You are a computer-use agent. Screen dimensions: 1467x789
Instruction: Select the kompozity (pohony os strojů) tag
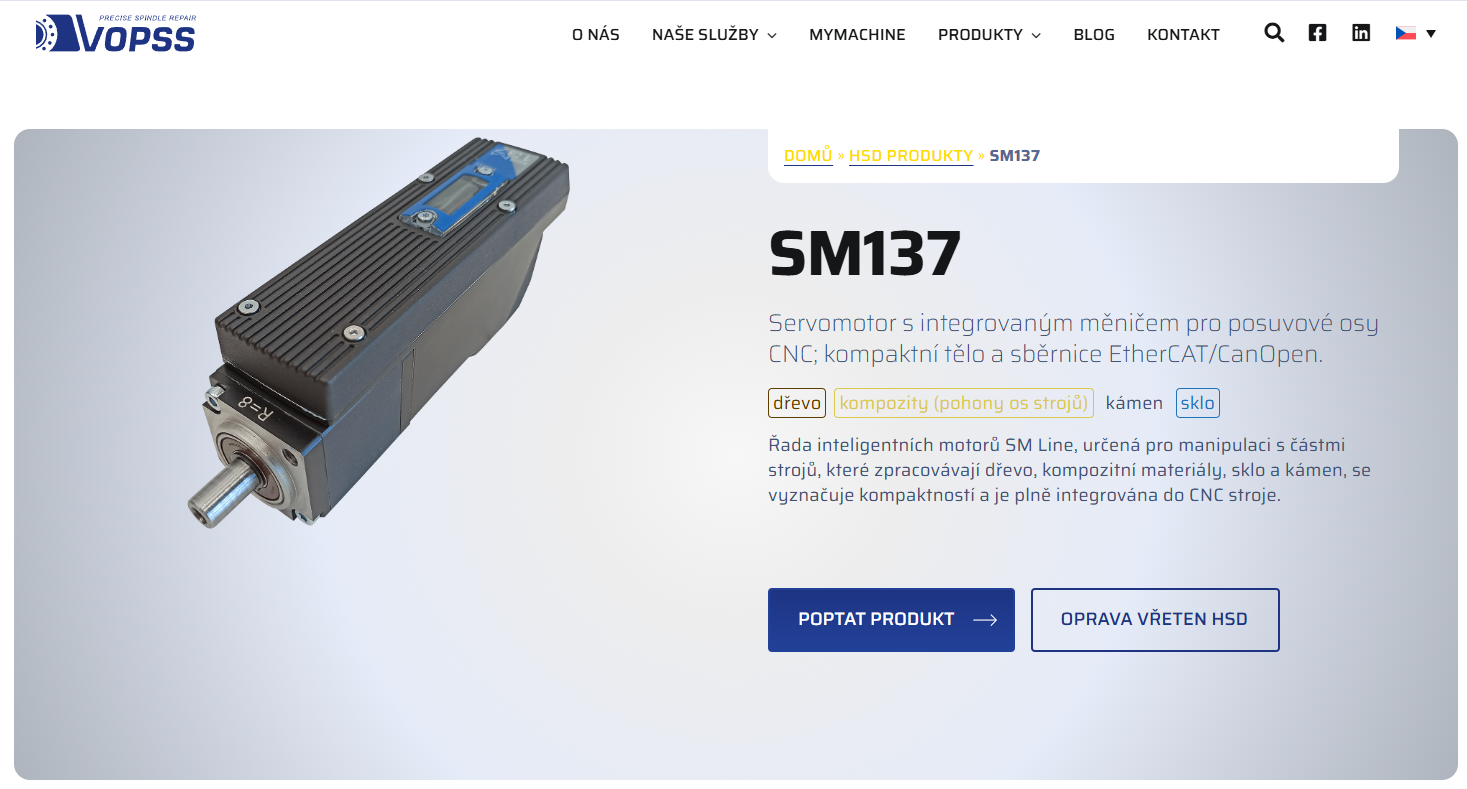963,403
